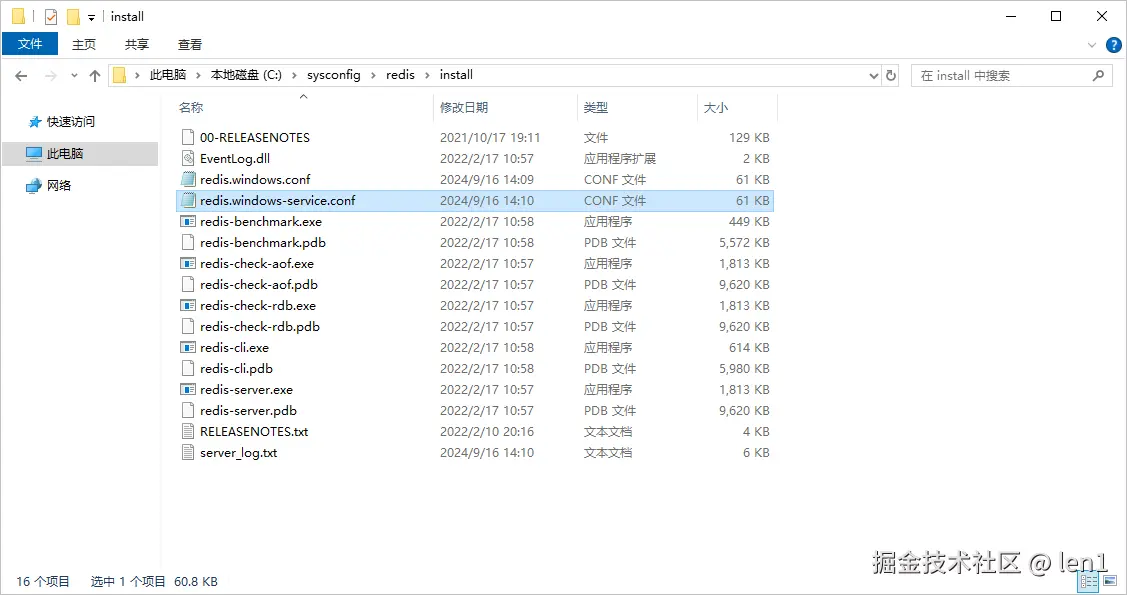Click the RELEASENOTES.txt document icon
The image size is (1127, 595).
[188, 431]
